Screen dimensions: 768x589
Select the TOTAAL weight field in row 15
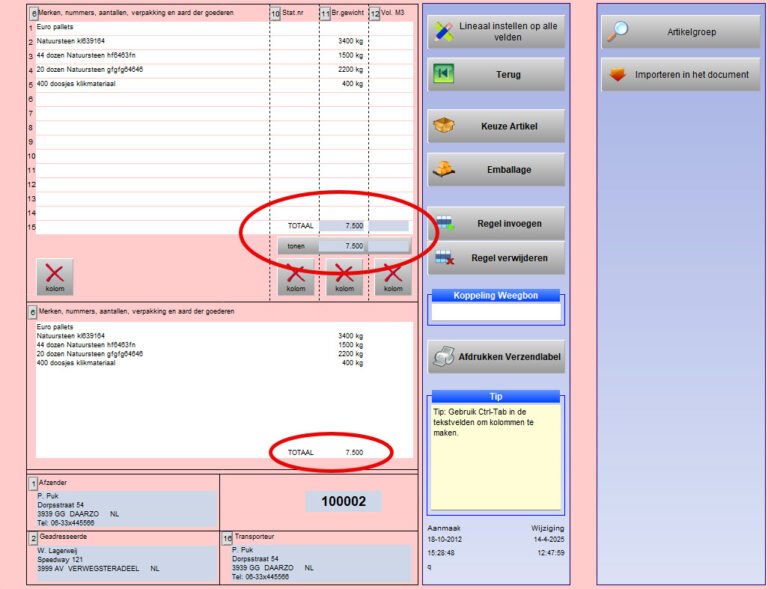point(343,226)
